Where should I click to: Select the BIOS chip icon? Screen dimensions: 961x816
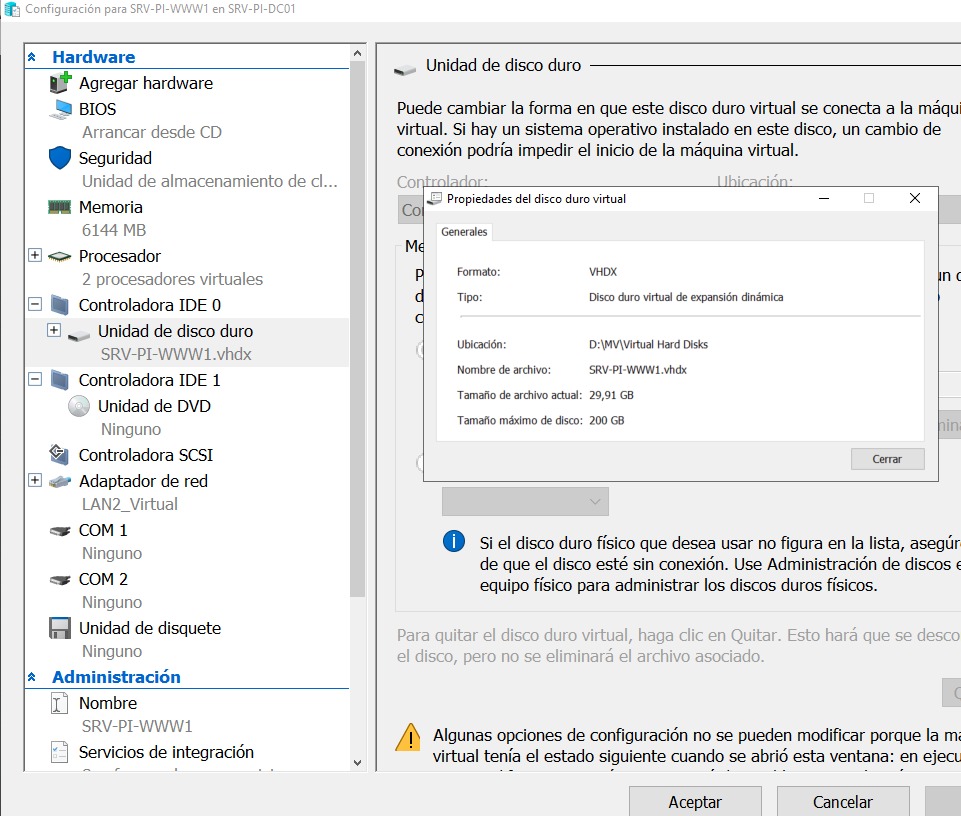click(x=61, y=109)
